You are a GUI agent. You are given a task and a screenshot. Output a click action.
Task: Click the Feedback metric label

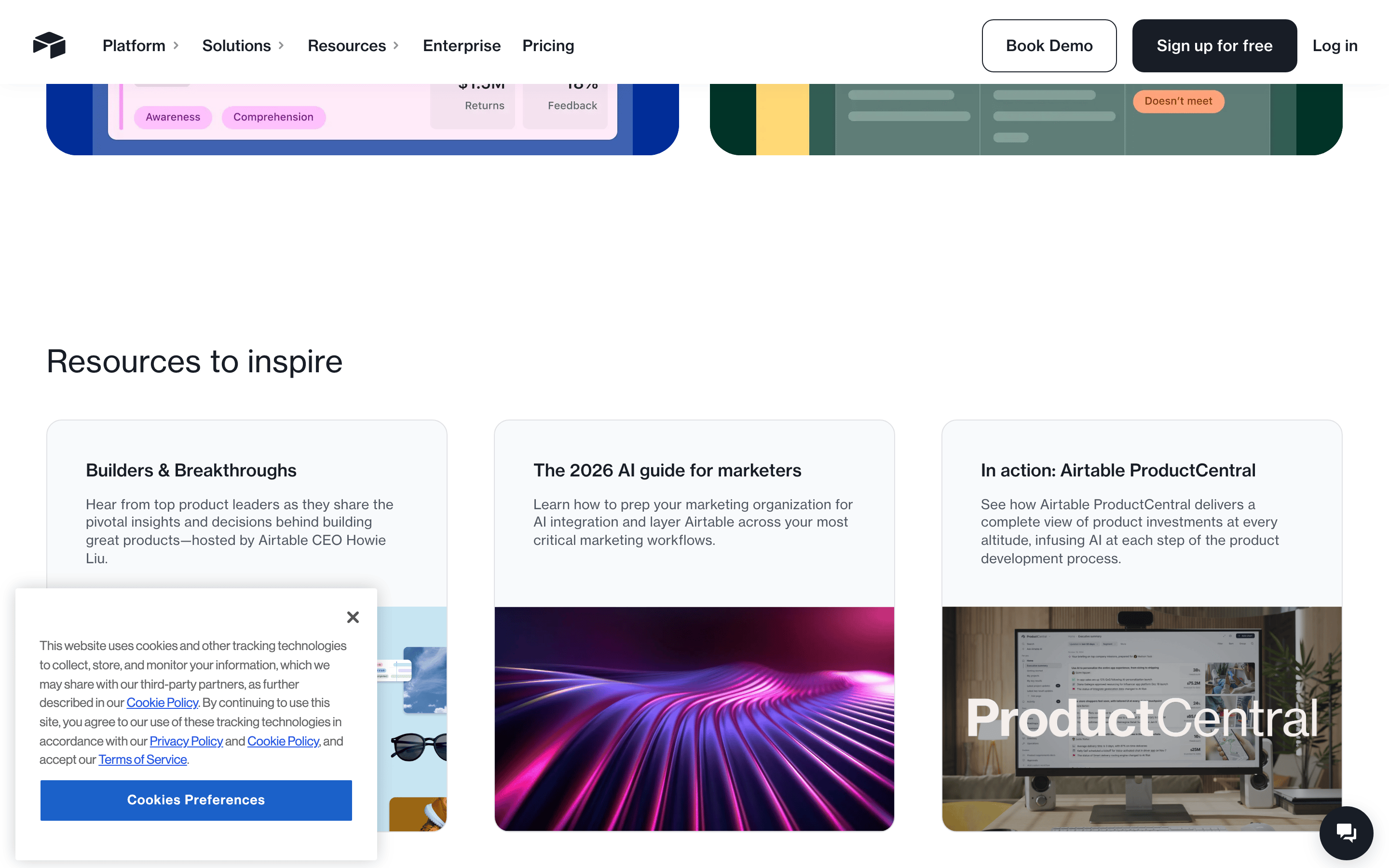pos(572,106)
